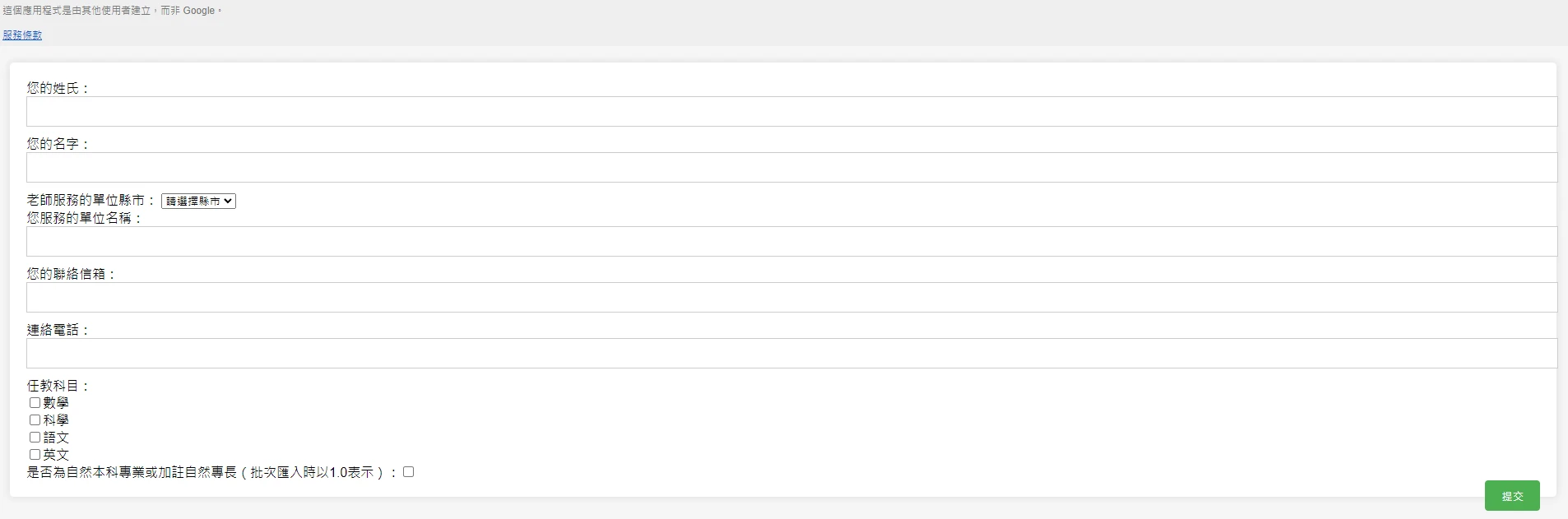The image size is (1568, 519).
Task: Open the 請選擇縣市 dropdown
Action: point(198,201)
